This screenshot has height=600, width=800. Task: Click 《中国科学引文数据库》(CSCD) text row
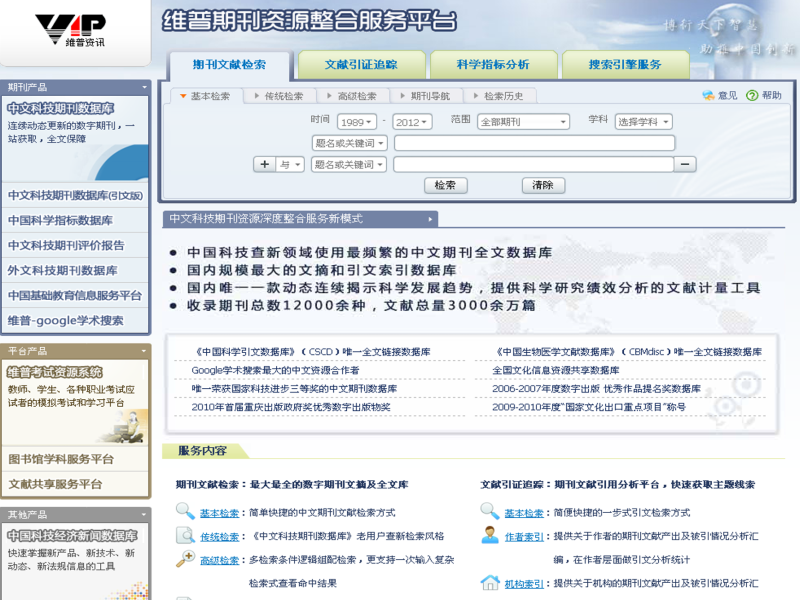pyautogui.click(x=311, y=352)
